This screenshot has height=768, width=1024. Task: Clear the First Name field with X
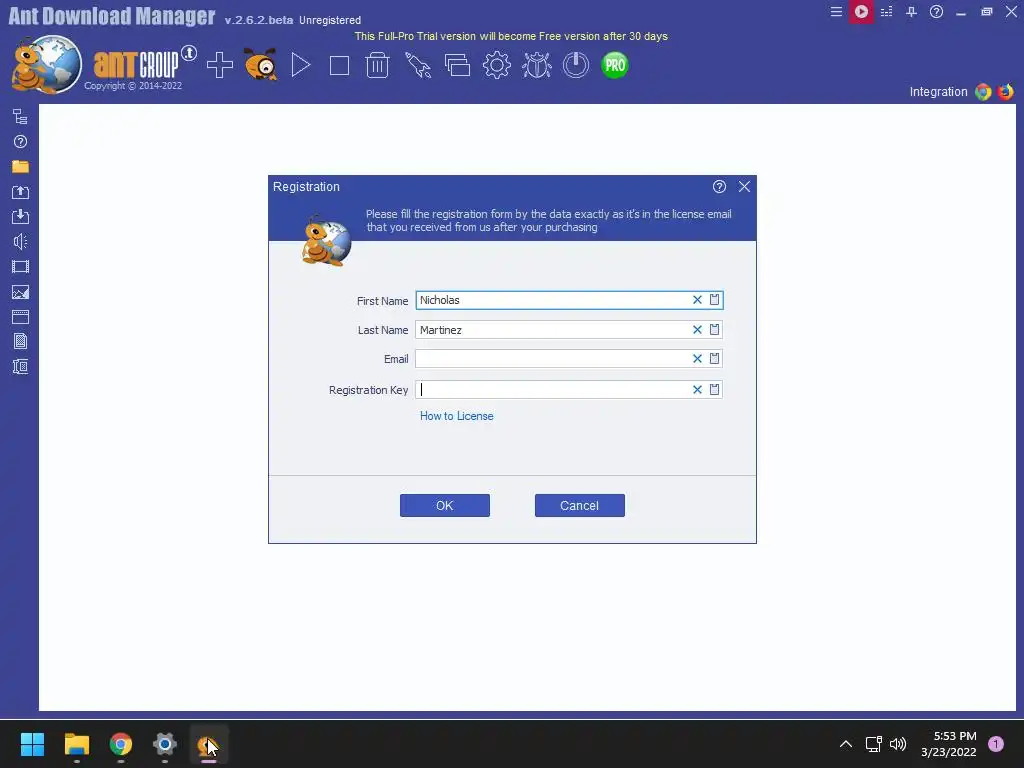[697, 300]
